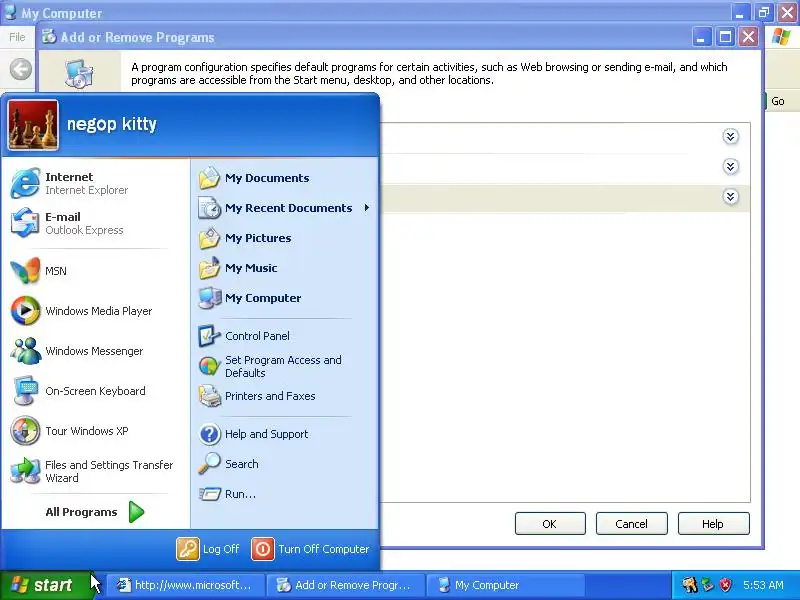This screenshot has width=800, height=600.
Task: Open Help and Support
Action: [x=285, y=434]
